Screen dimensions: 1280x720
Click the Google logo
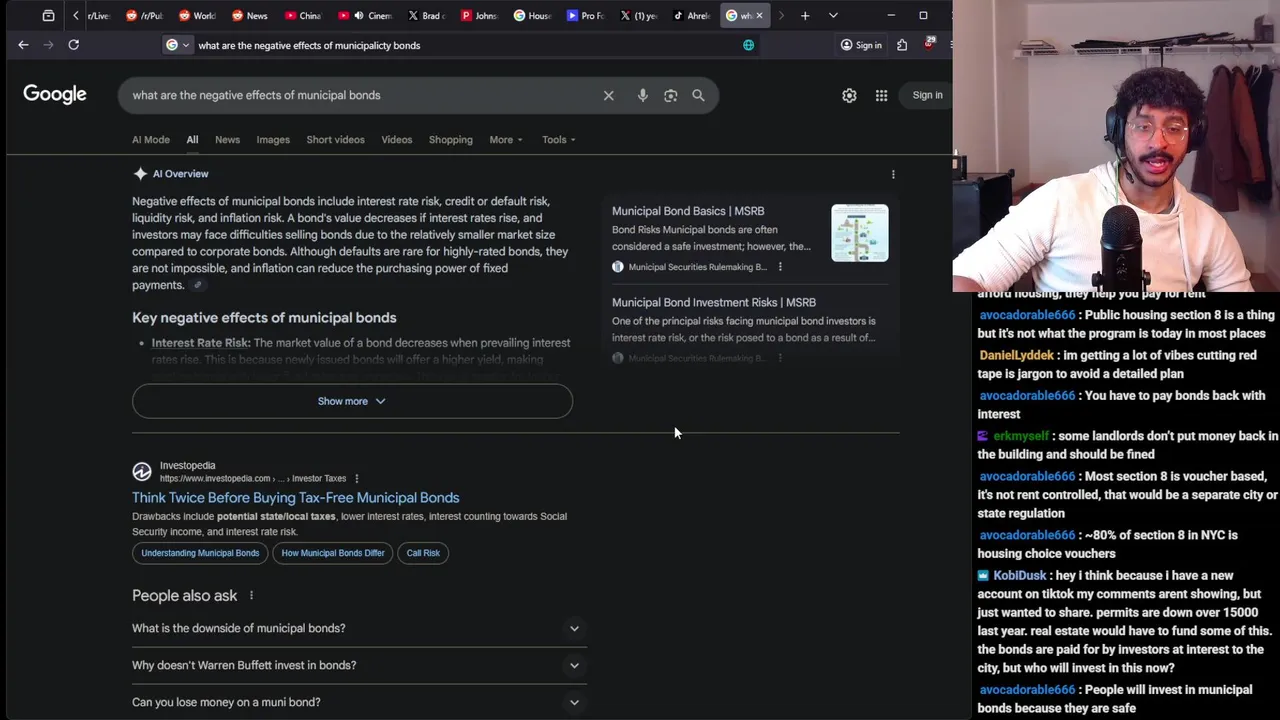(x=55, y=94)
